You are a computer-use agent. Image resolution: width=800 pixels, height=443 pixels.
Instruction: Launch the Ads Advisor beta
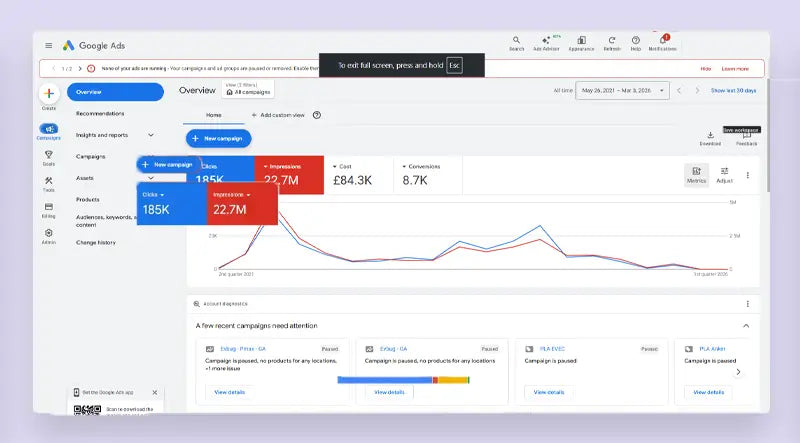(546, 43)
